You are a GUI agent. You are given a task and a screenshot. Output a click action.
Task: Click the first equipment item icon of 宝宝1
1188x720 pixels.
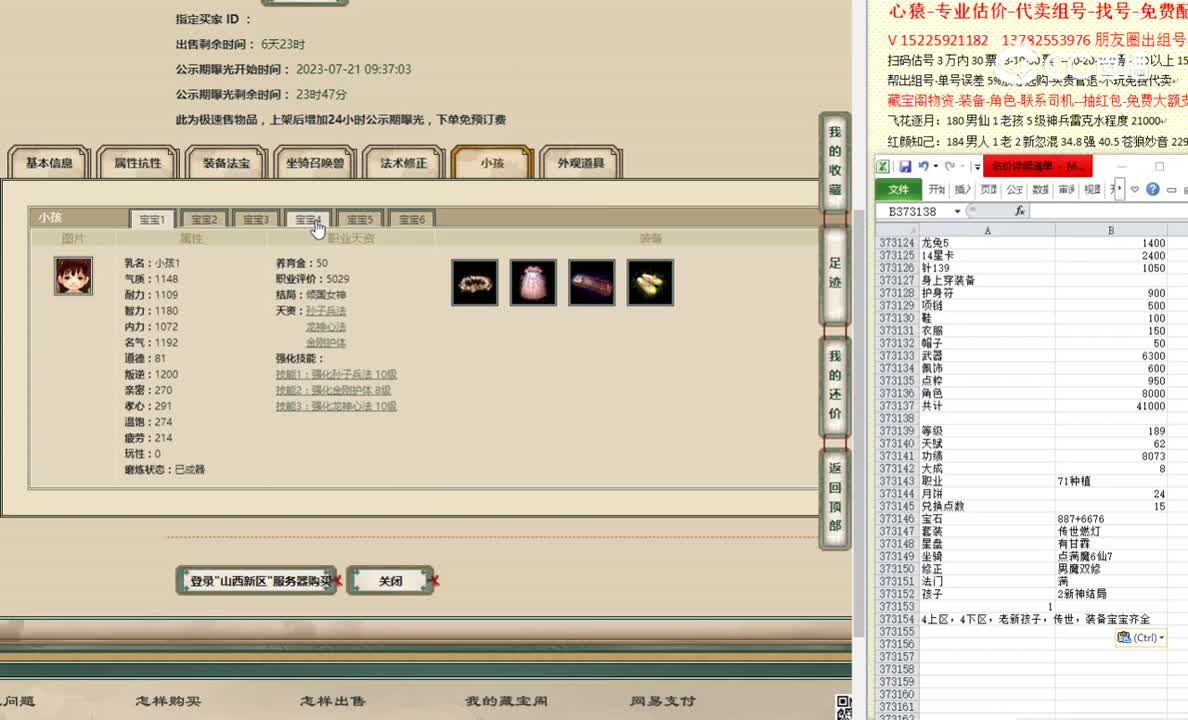coord(475,283)
